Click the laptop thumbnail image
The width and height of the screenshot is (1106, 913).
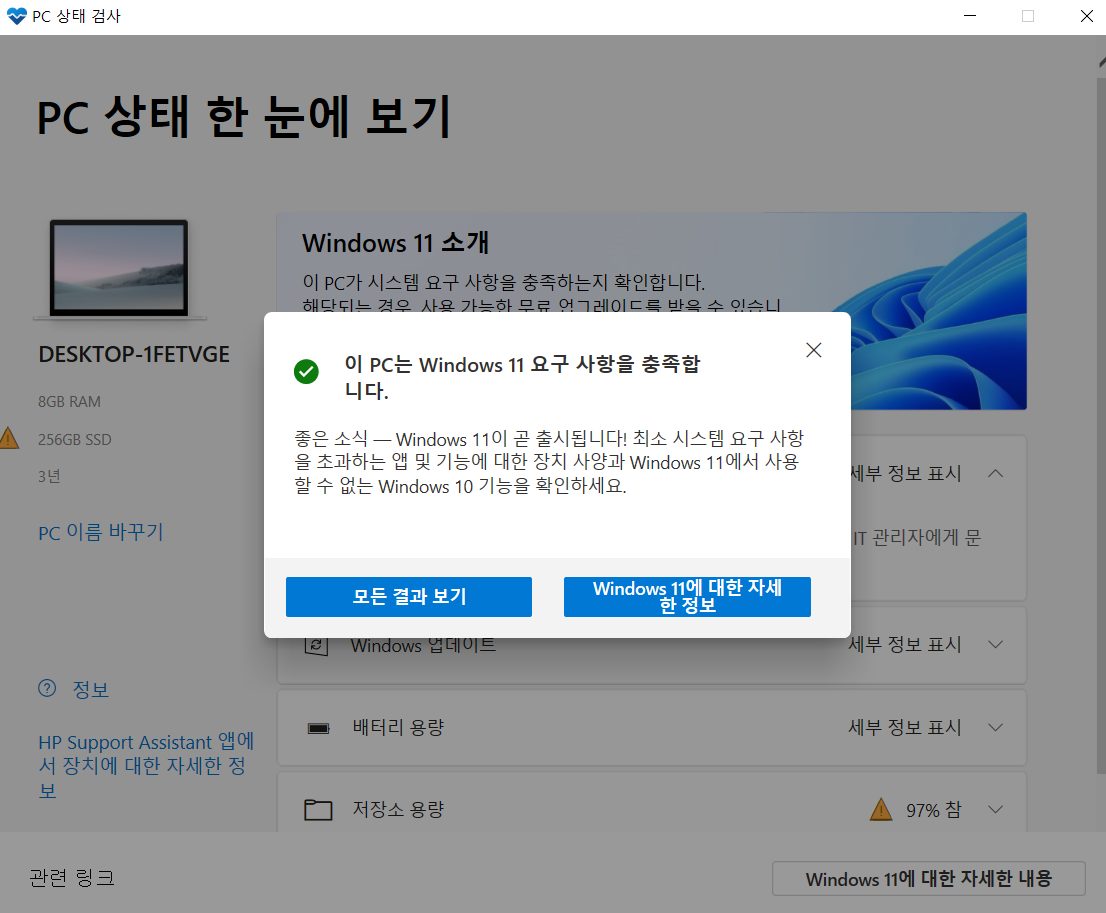pyautogui.click(x=119, y=269)
